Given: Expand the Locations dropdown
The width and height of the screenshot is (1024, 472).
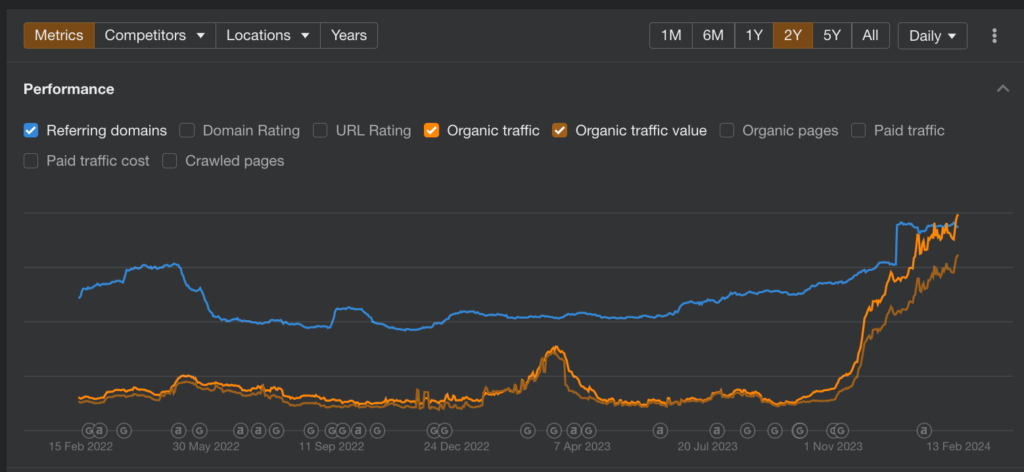Looking at the screenshot, I should pos(267,35).
